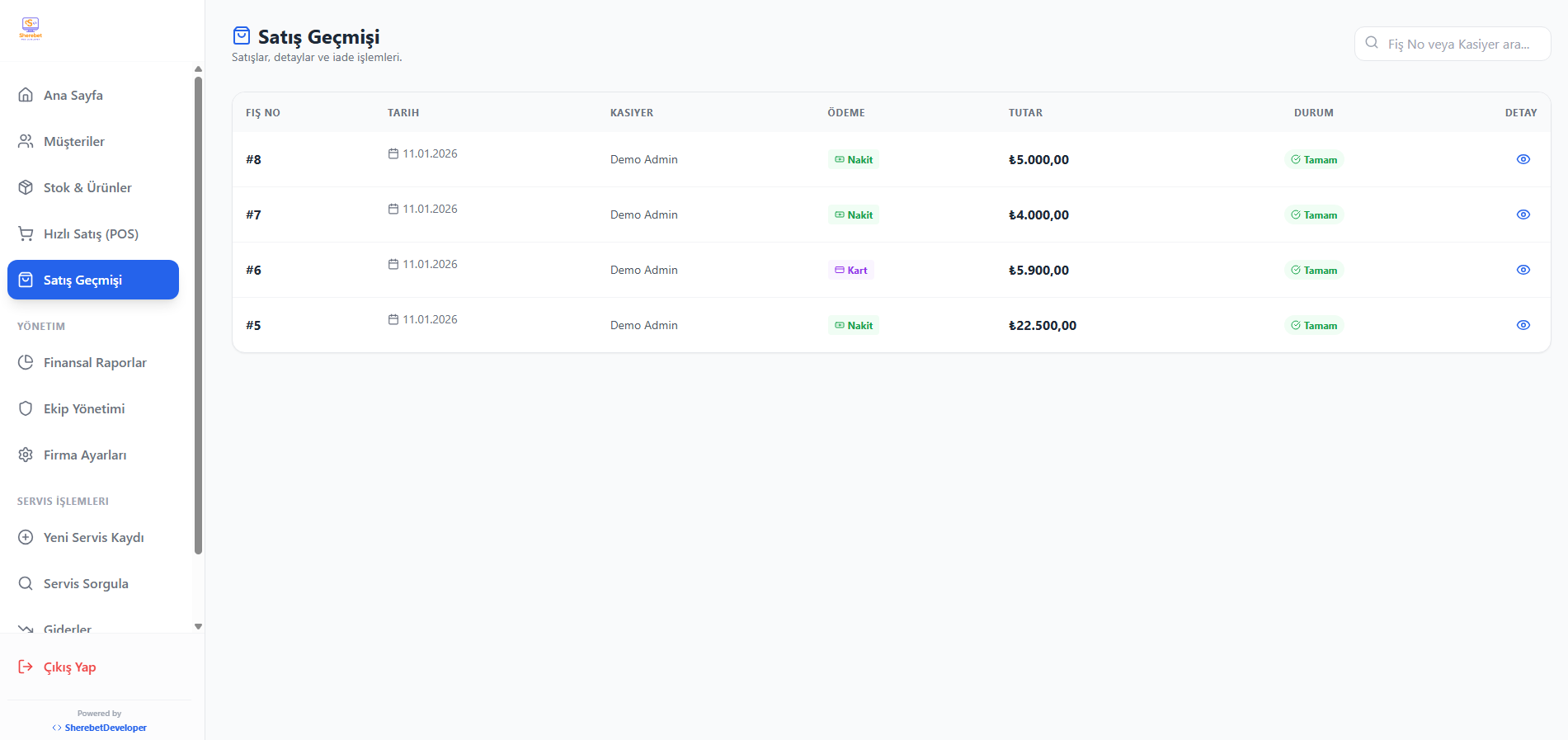Focus the Fiş No veya Kasiyer search field

[x=1458, y=44]
